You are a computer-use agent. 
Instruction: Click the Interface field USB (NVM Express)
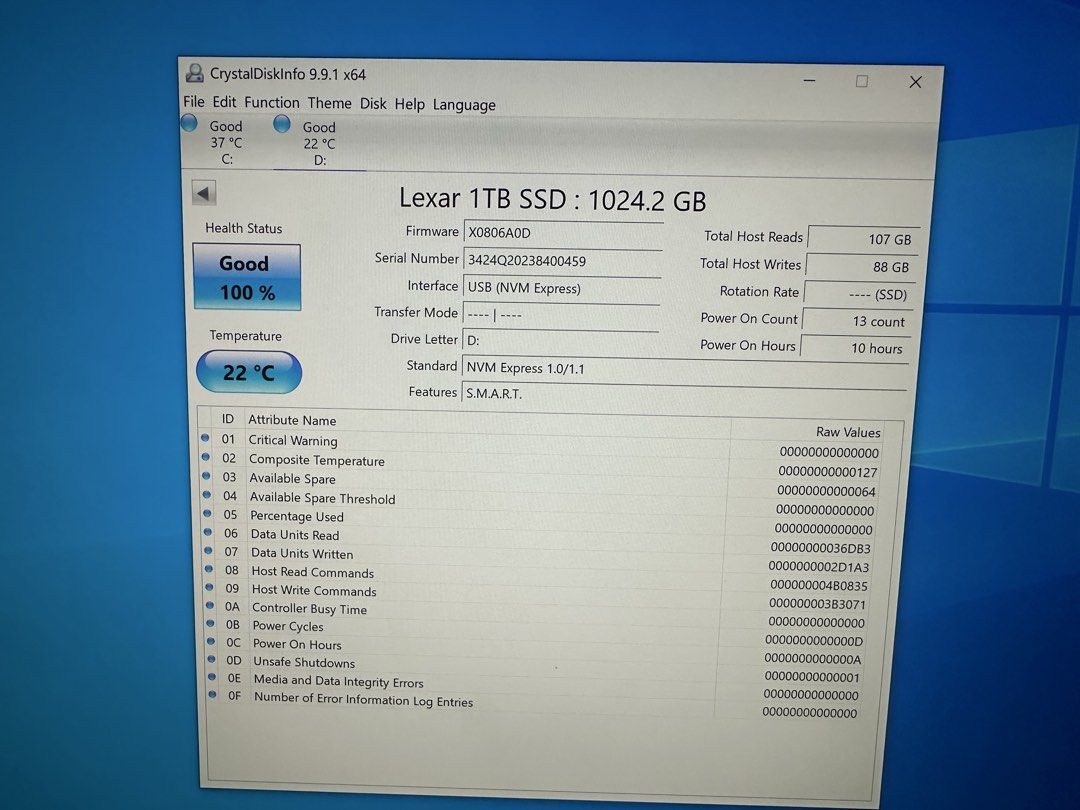click(x=561, y=289)
